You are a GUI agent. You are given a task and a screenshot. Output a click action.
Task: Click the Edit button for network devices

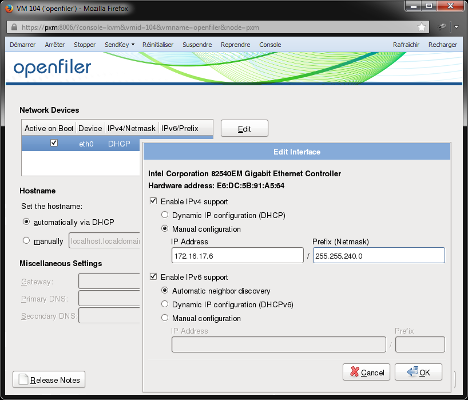coord(245,128)
